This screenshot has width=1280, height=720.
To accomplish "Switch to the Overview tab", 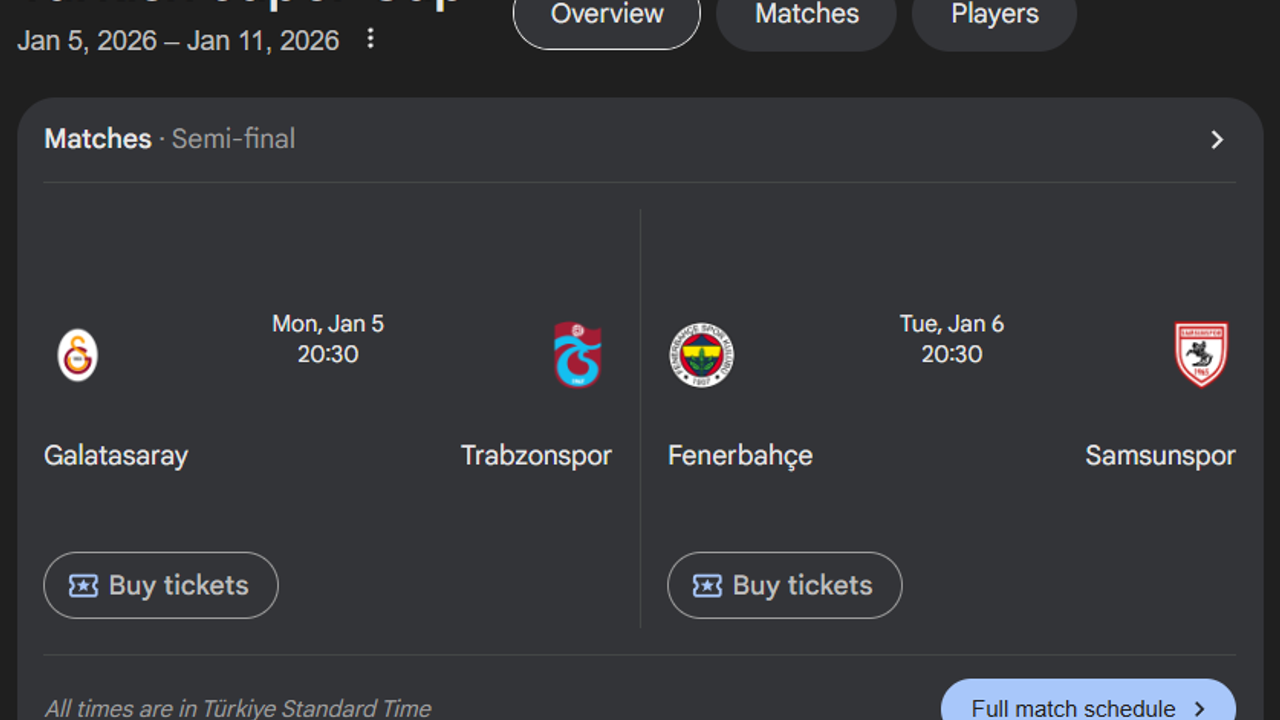I will pyautogui.click(x=607, y=16).
